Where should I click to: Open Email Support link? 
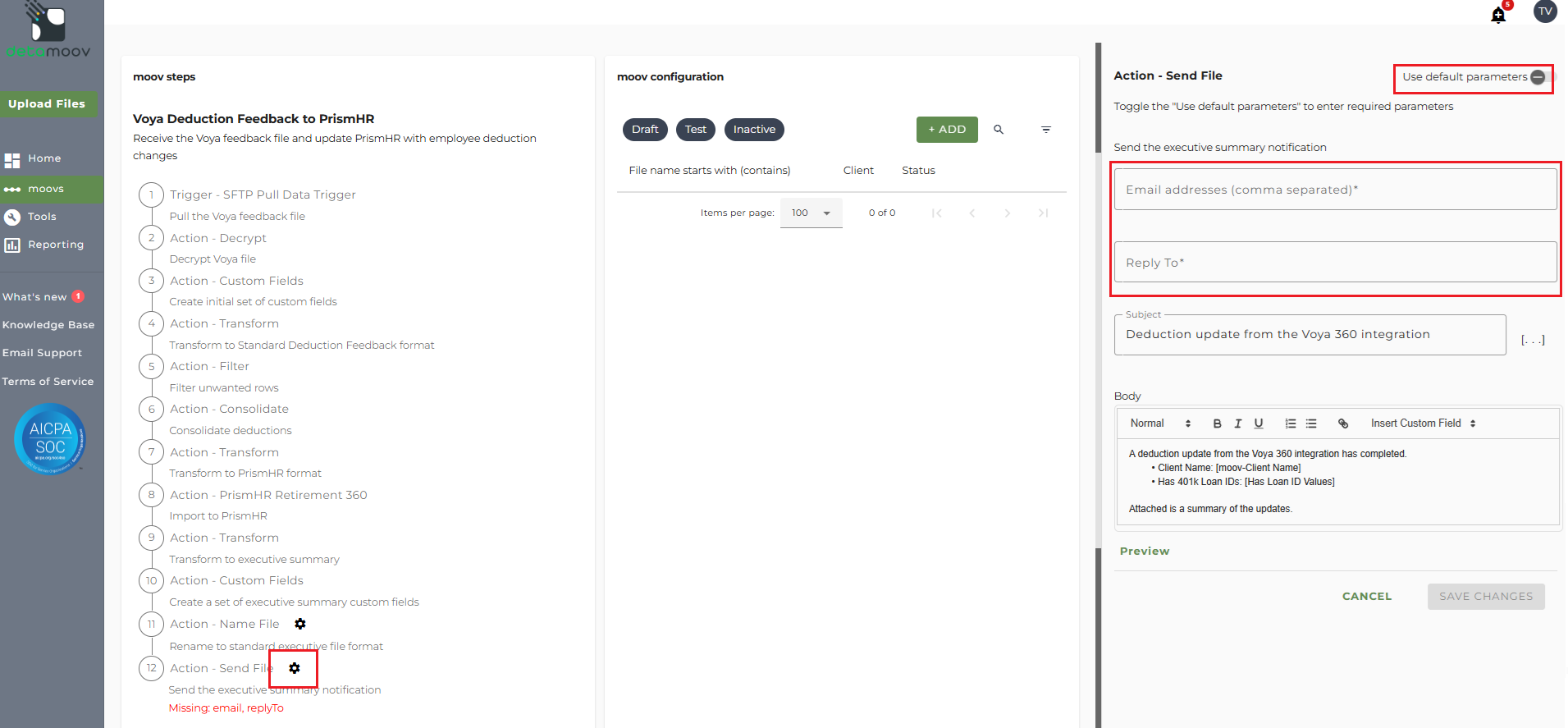(x=42, y=353)
